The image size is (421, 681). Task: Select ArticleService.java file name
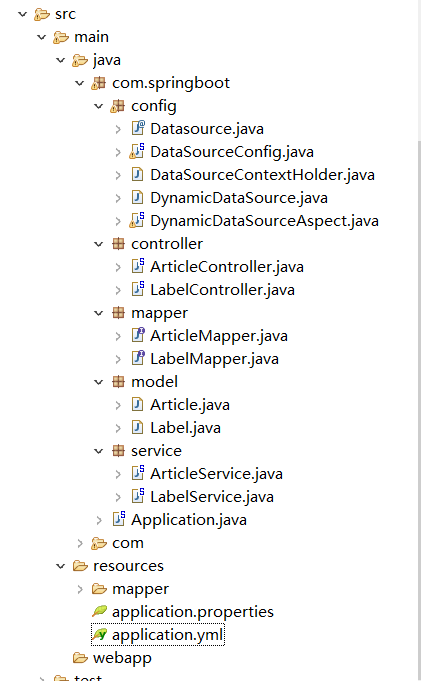[216, 474]
